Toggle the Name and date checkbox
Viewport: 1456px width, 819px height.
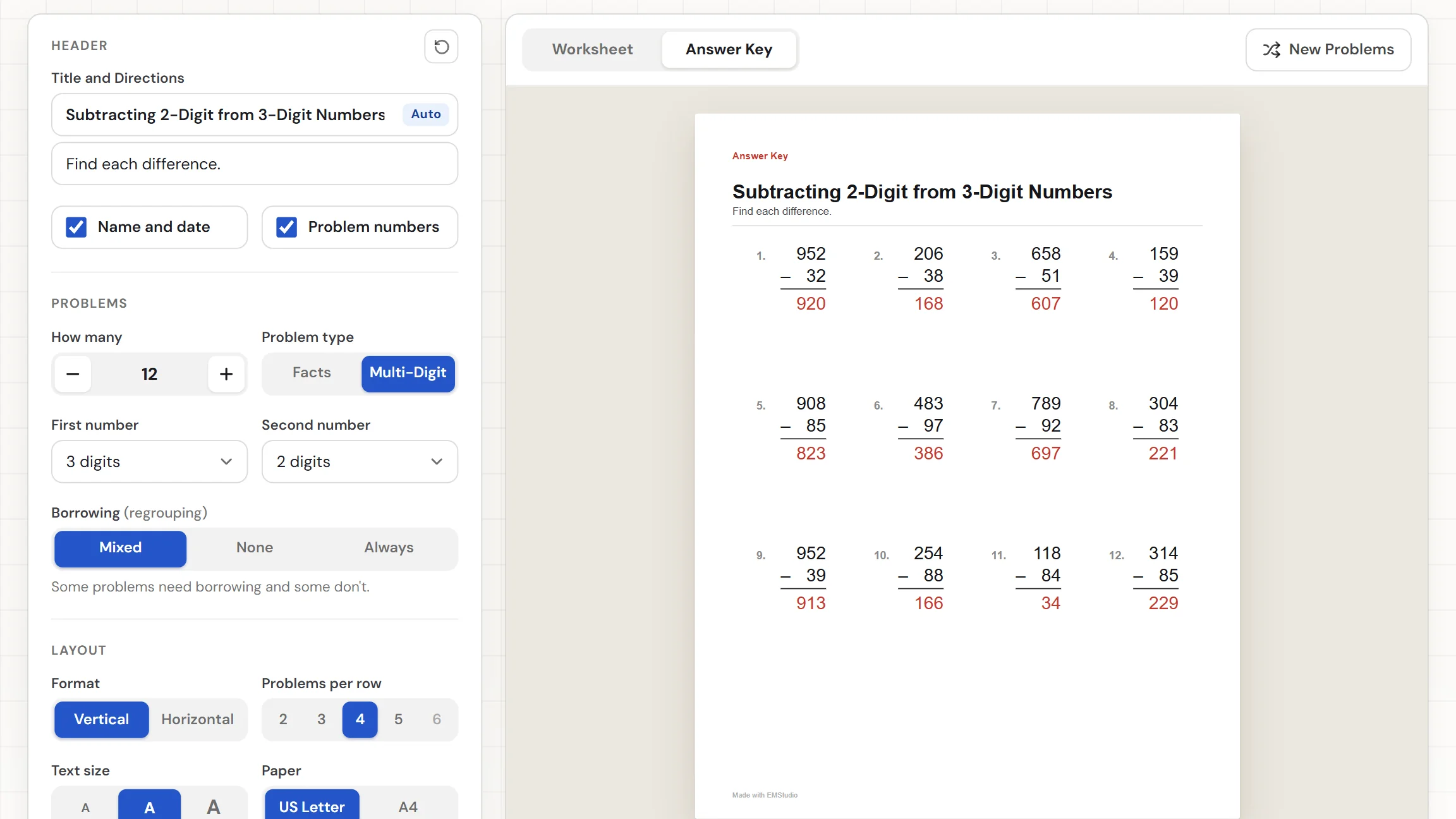pyautogui.click(x=76, y=227)
